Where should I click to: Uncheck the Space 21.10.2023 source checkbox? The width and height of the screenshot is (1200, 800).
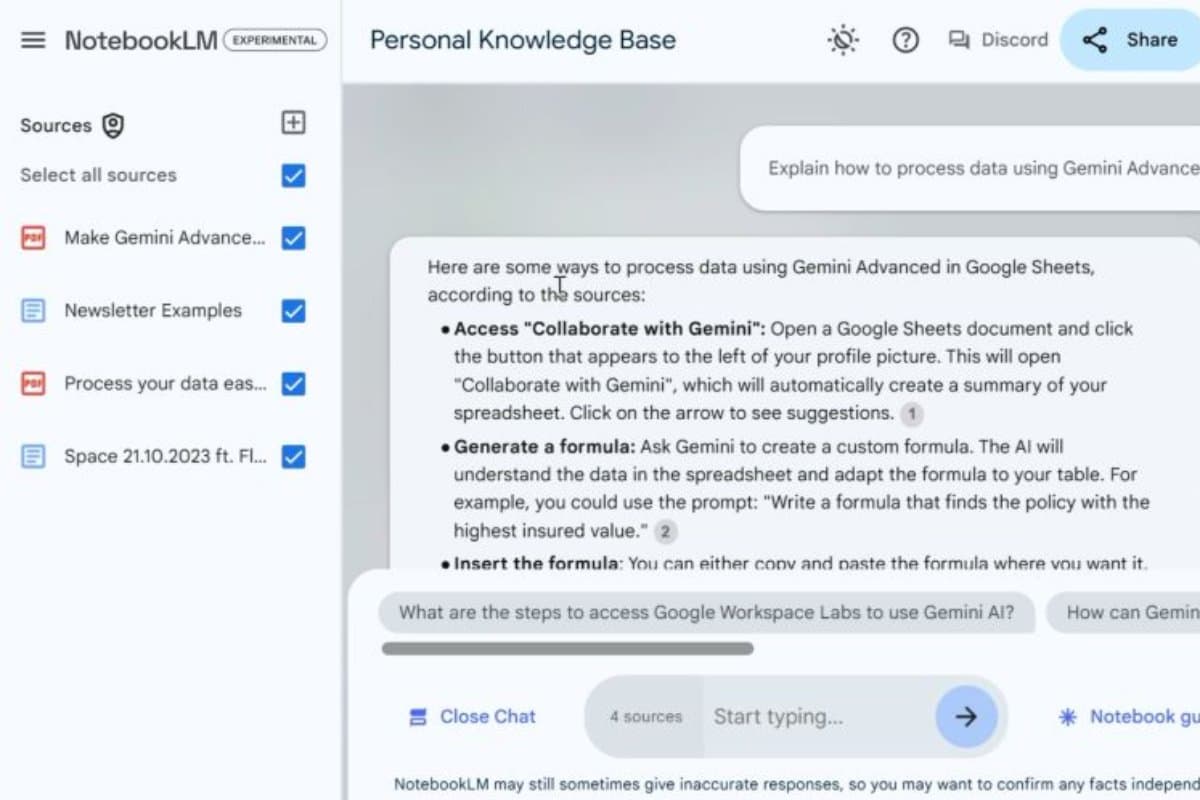point(293,457)
